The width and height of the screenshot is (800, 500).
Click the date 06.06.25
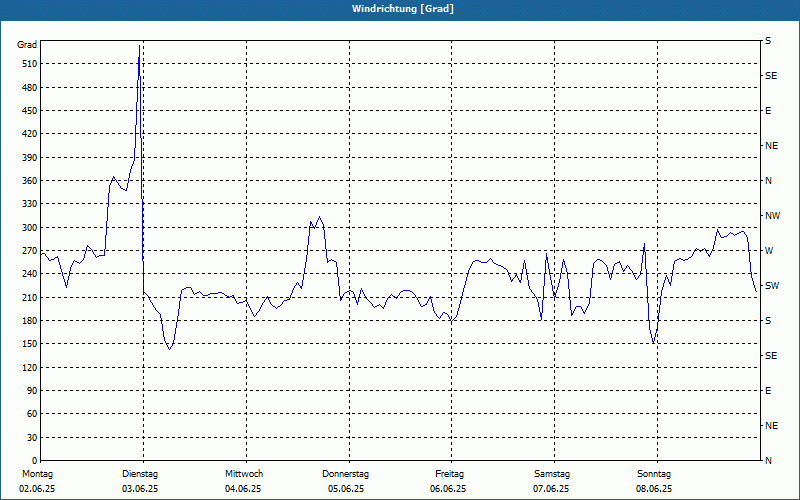pyautogui.click(x=448, y=489)
